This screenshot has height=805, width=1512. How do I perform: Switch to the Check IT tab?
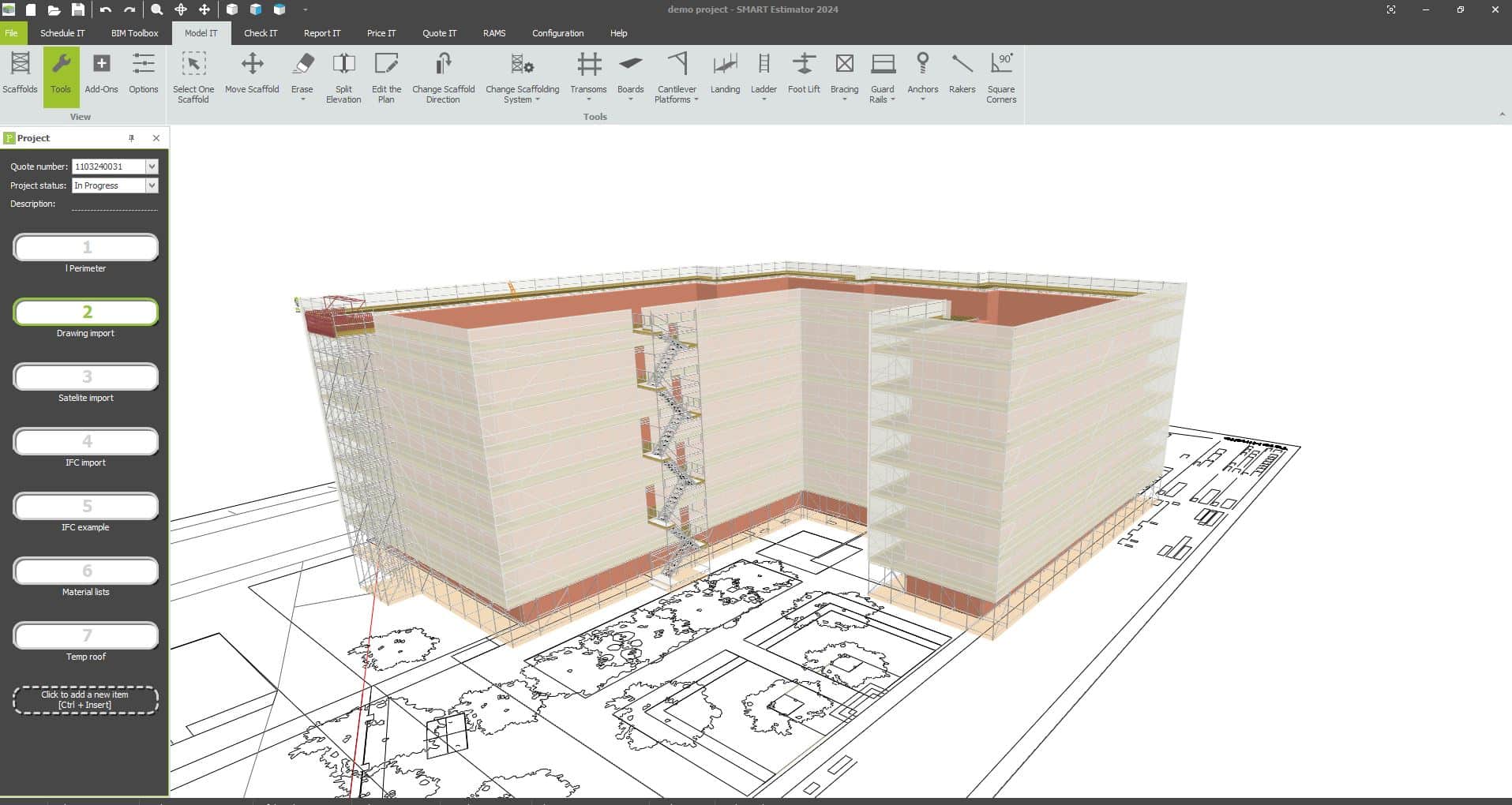261,33
